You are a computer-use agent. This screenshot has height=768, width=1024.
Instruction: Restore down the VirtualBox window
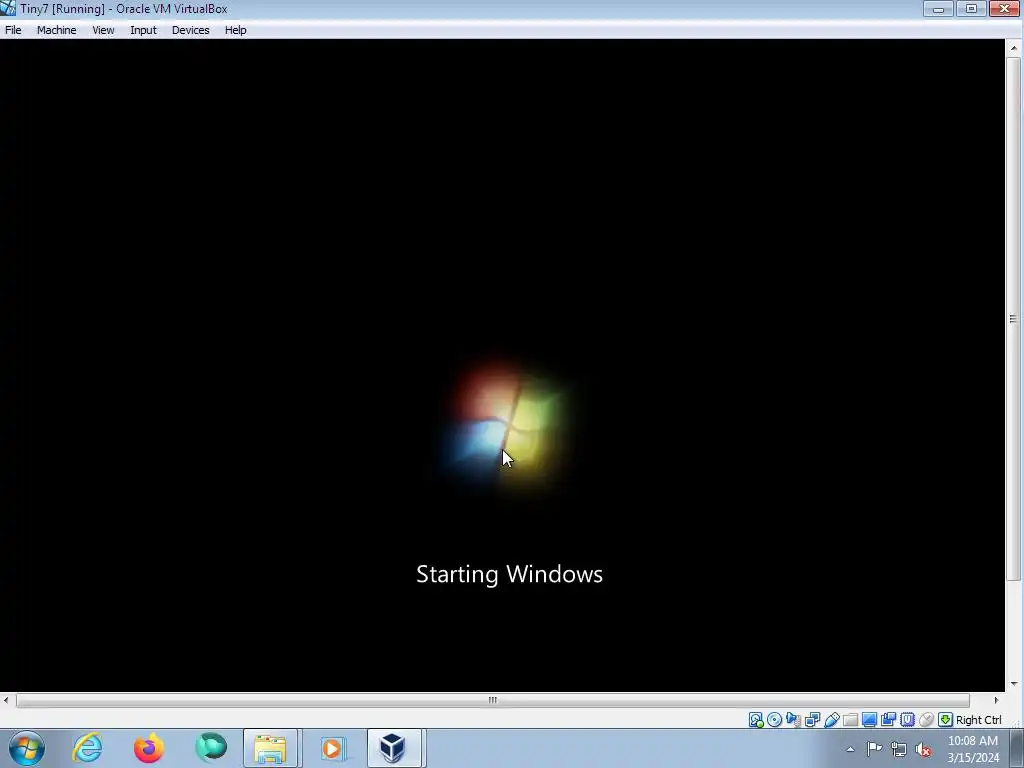pos(971,8)
